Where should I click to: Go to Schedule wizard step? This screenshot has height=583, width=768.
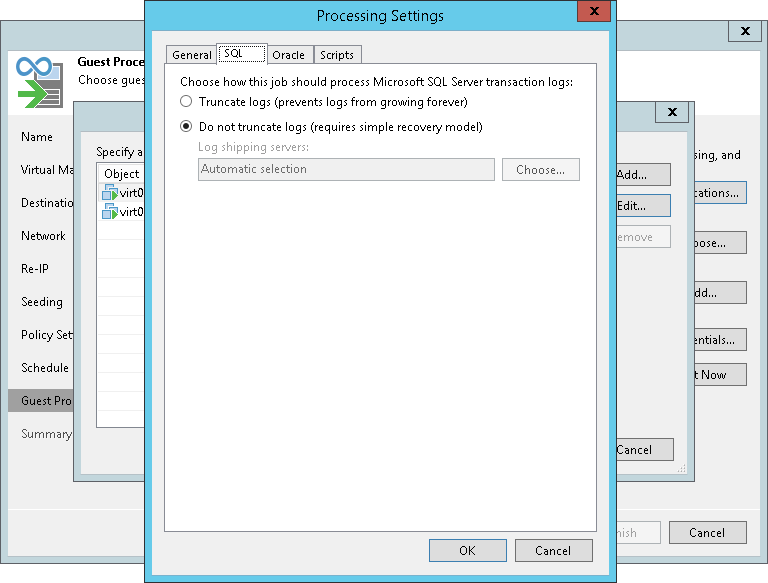[45, 367]
